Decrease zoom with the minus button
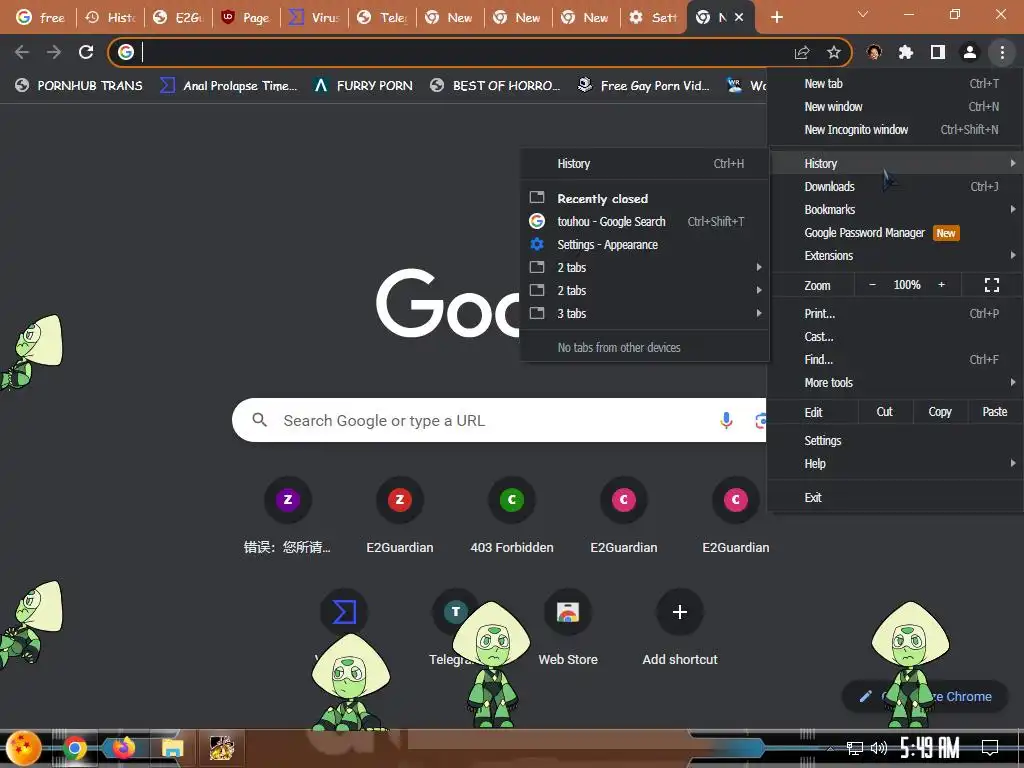 coord(872,285)
